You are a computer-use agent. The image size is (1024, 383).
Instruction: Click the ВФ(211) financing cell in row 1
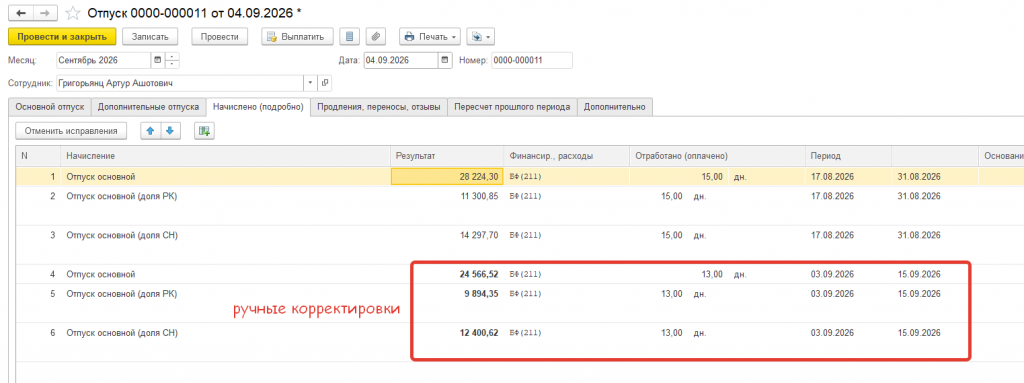click(x=526, y=176)
